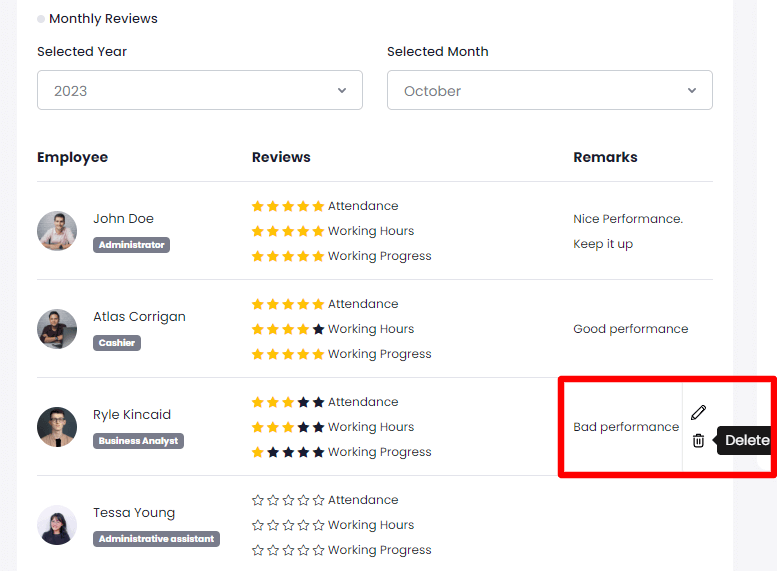The height and width of the screenshot is (571, 777).
Task: Click the trash delete icon for Ryle Kincaid
Action: [698, 440]
